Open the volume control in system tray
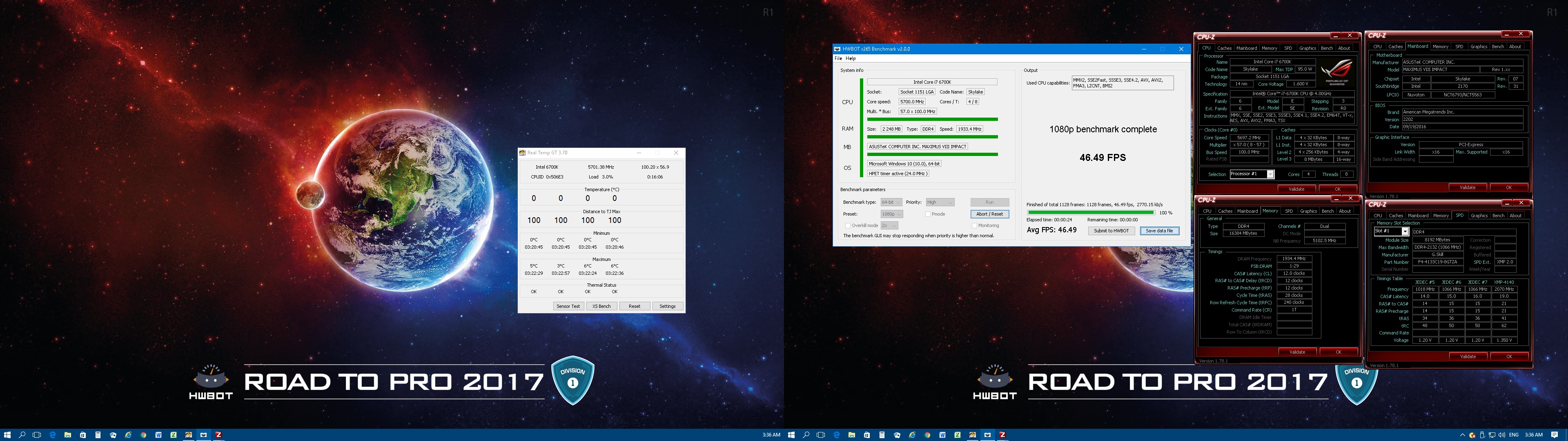Viewport: 1568px width, 441px height. pyautogui.click(x=1502, y=435)
